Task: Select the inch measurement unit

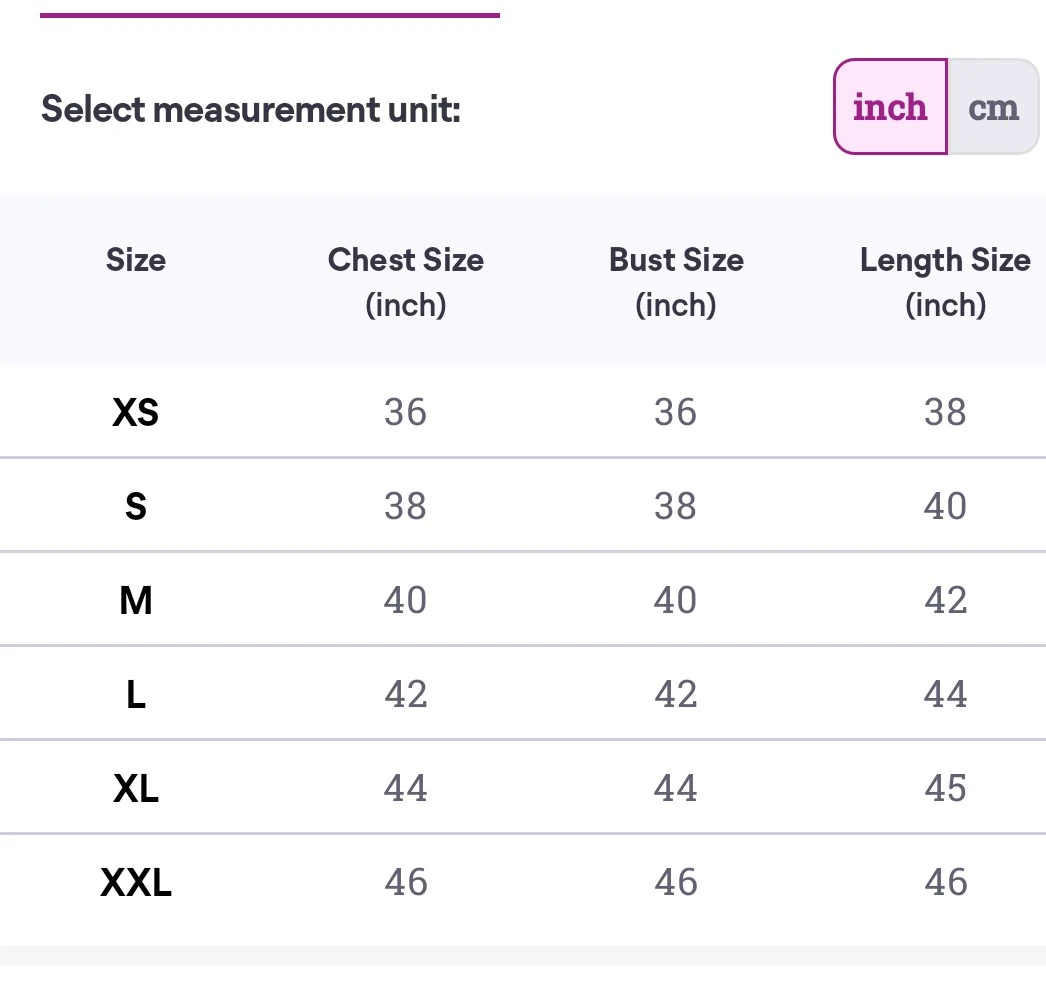Action: (x=889, y=106)
